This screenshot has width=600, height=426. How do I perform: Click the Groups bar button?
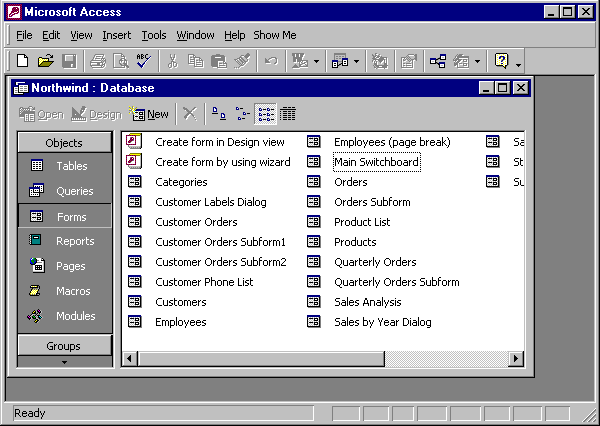(x=64, y=346)
